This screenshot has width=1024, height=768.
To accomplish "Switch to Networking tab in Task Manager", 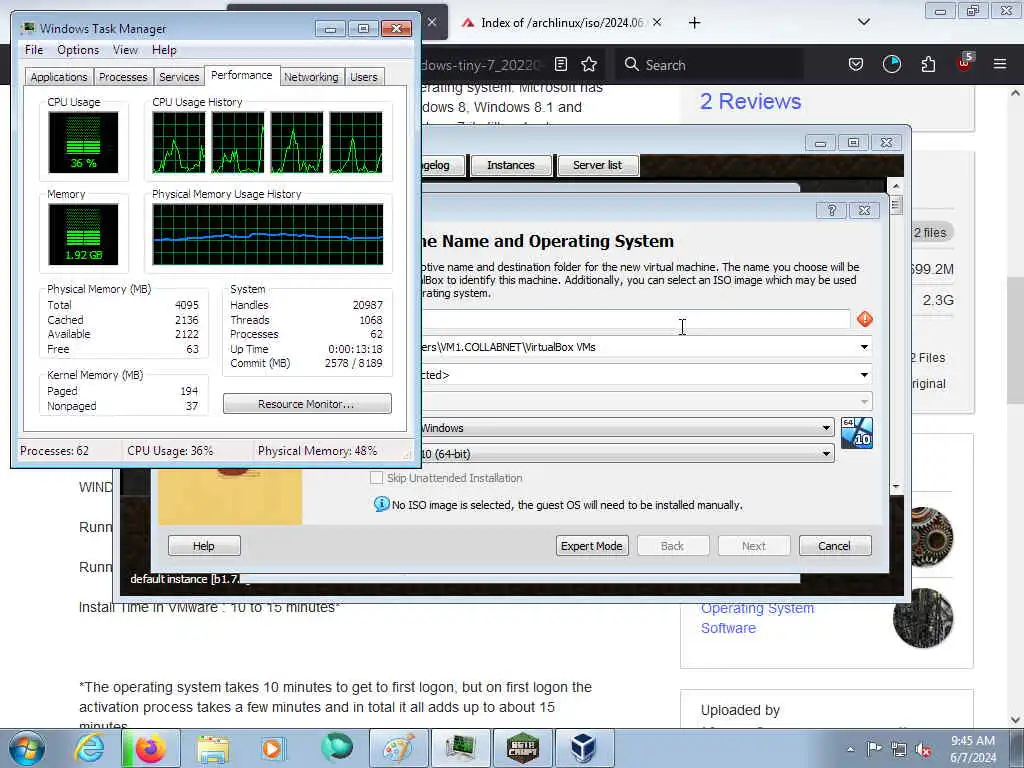I will pos(311,77).
